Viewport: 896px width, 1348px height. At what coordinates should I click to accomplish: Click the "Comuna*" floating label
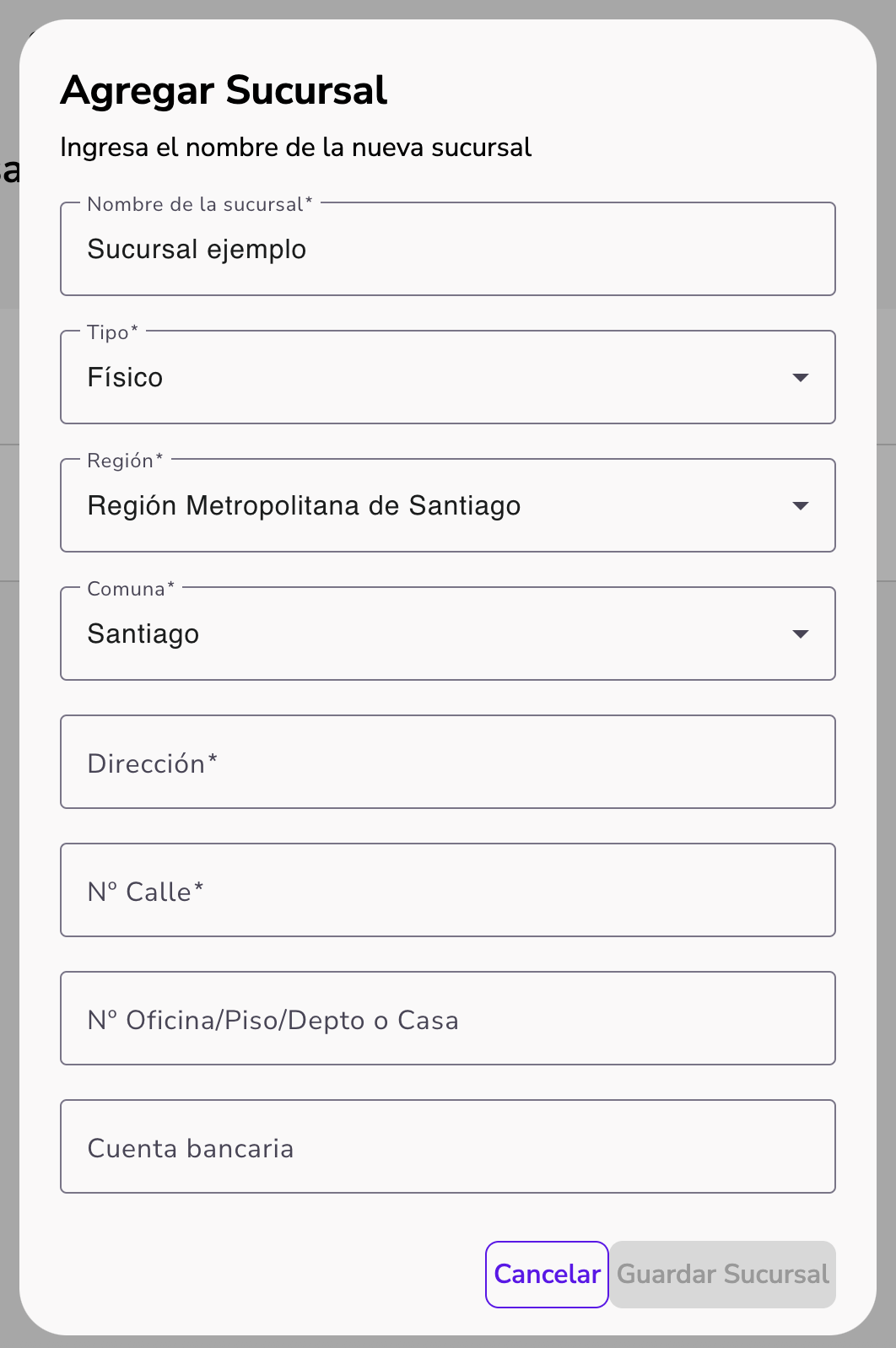pyautogui.click(x=131, y=589)
